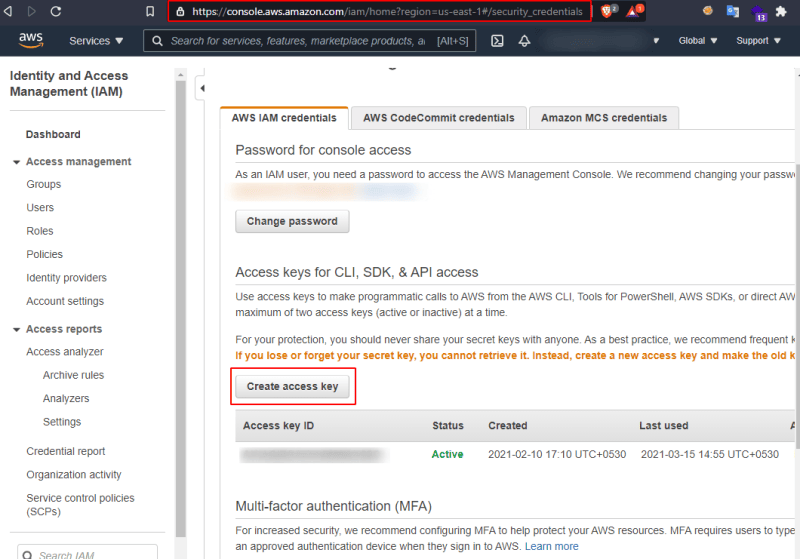Click the created date 2021-02-10 17:10
Image resolution: width=800 pixels, height=559 pixels.
(557, 454)
